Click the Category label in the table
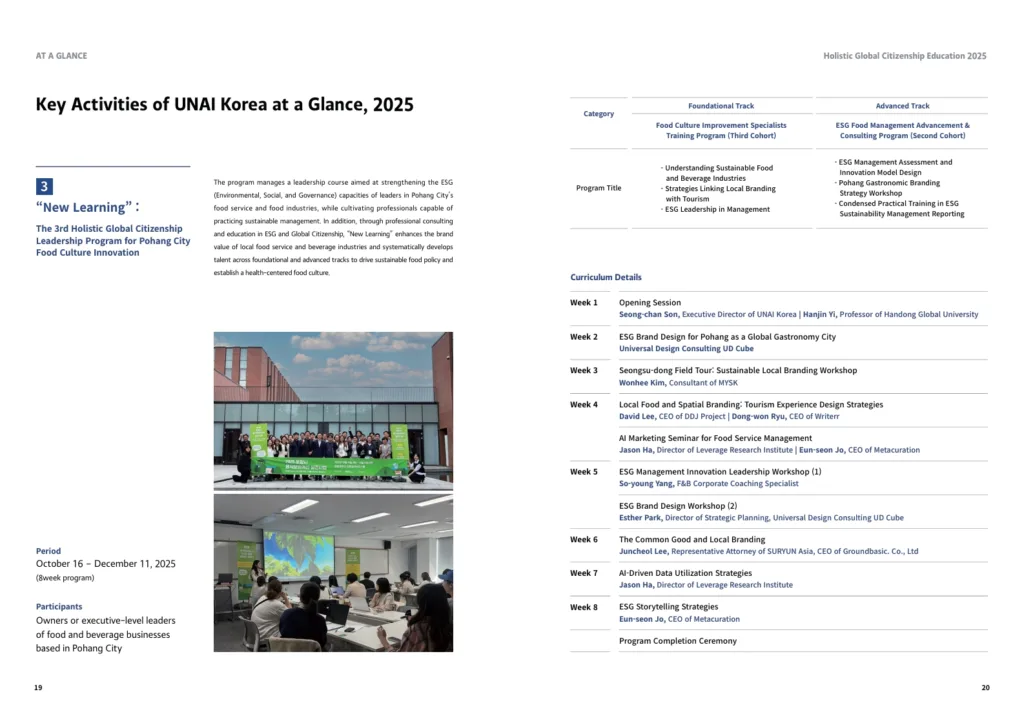This screenshot has height=725, width=1024. [598, 114]
